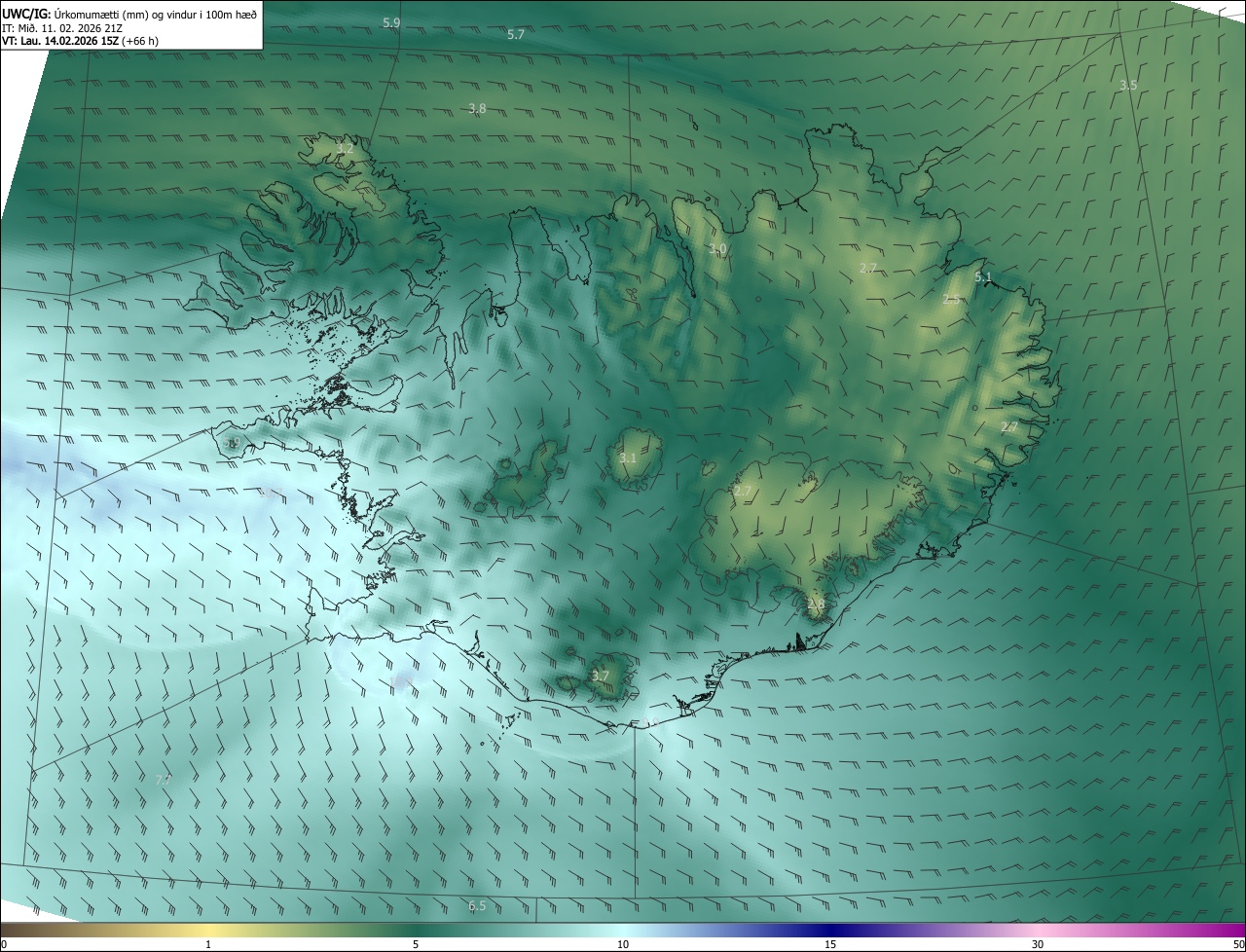Click the 3.8 value label over the sea
1246x952 pixels.
pos(477,109)
